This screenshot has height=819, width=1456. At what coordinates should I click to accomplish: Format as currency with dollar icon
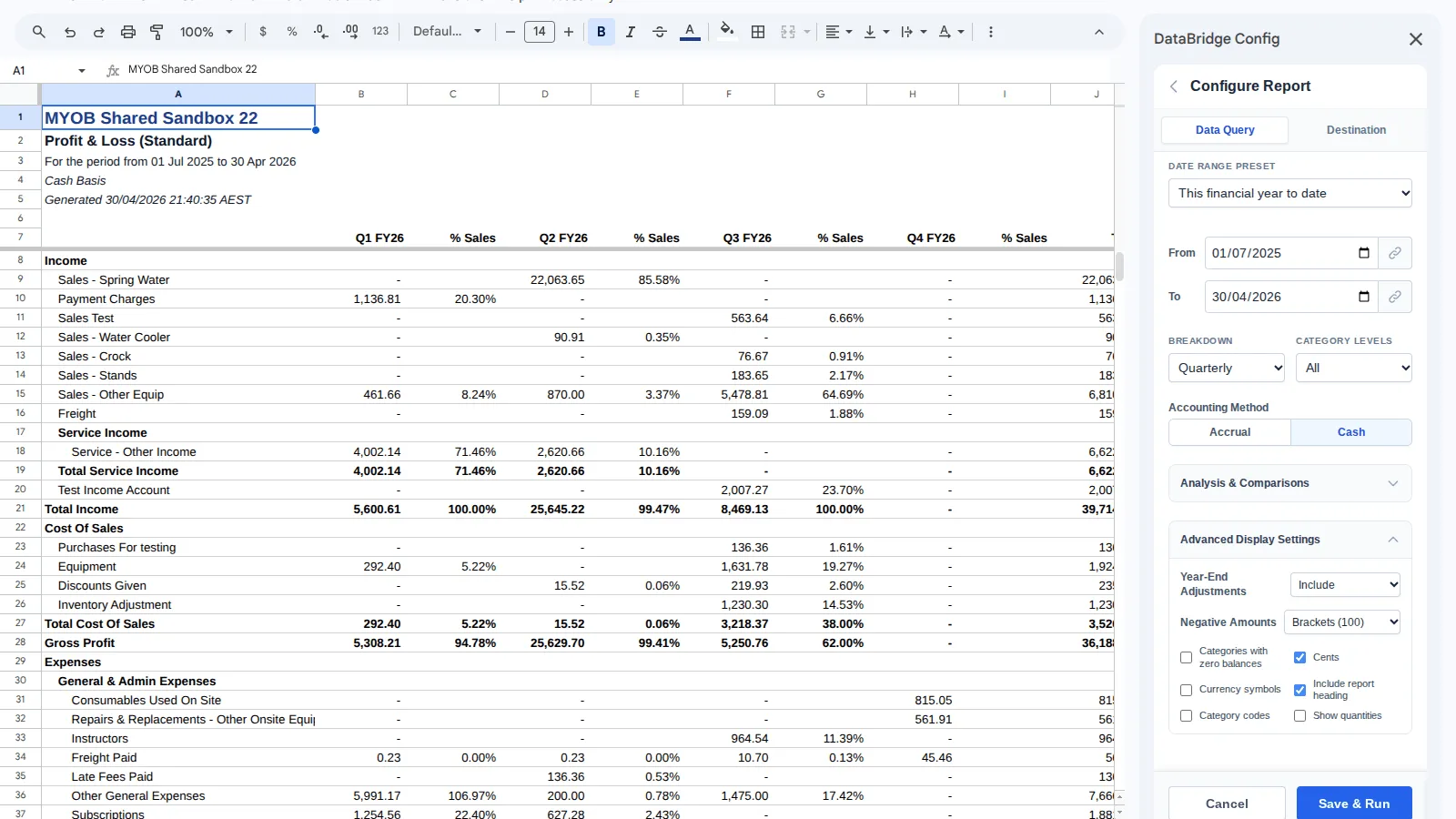263,32
